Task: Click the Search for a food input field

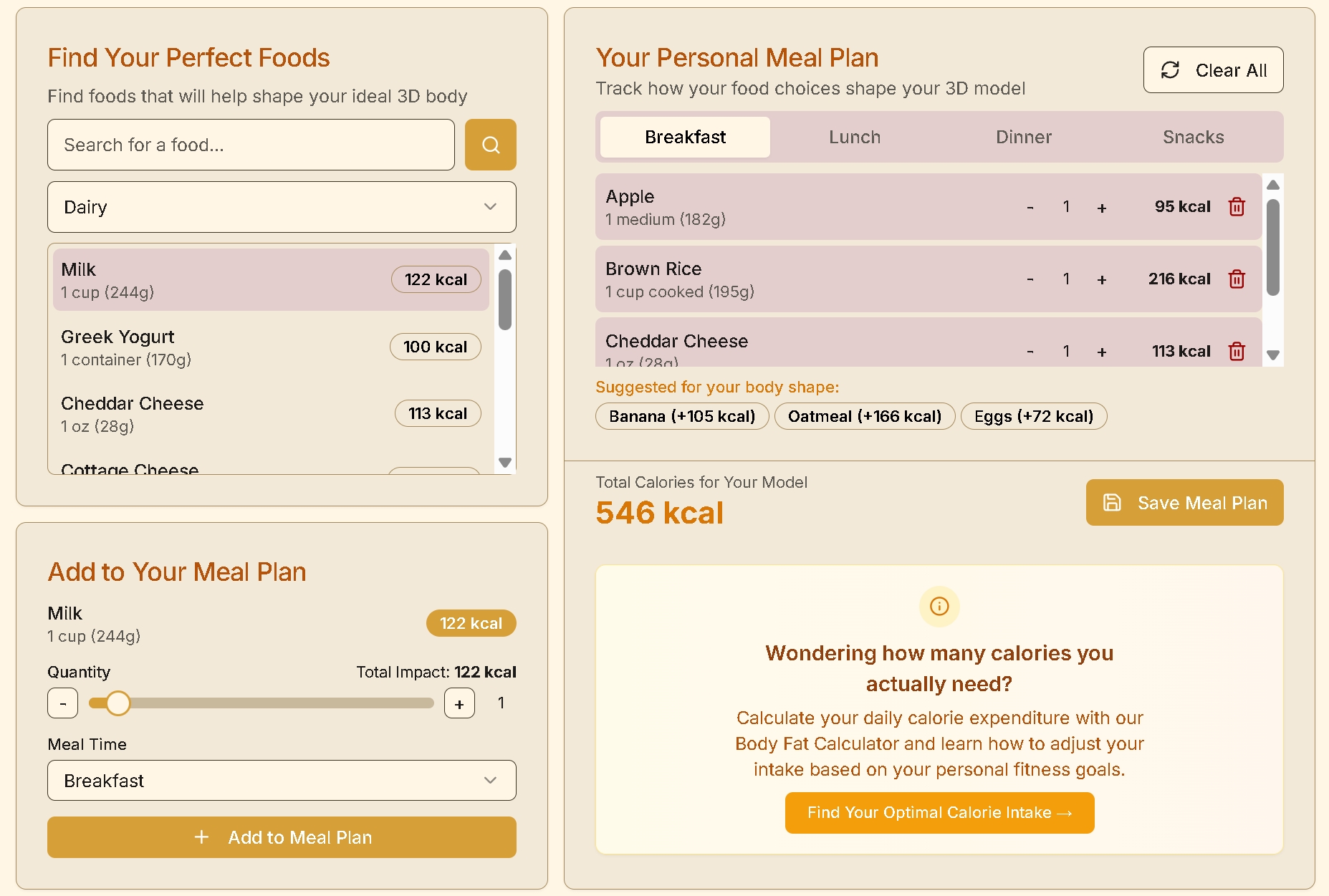Action: click(251, 145)
